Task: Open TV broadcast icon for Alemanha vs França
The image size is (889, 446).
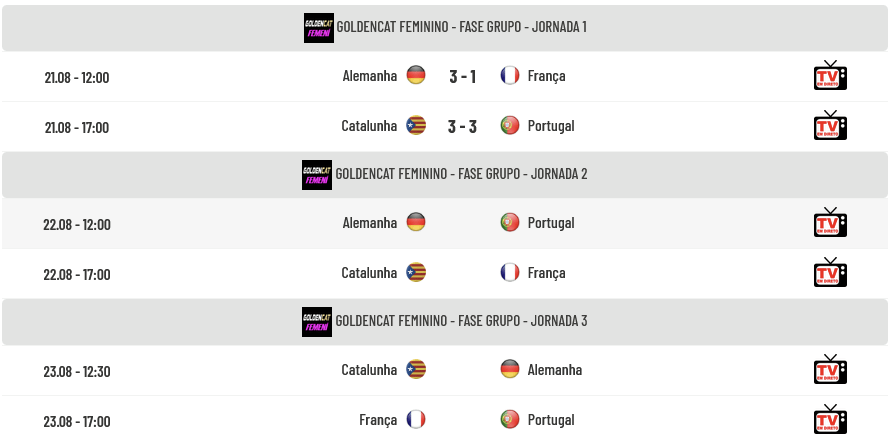Action: pyautogui.click(x=830, y=75)
